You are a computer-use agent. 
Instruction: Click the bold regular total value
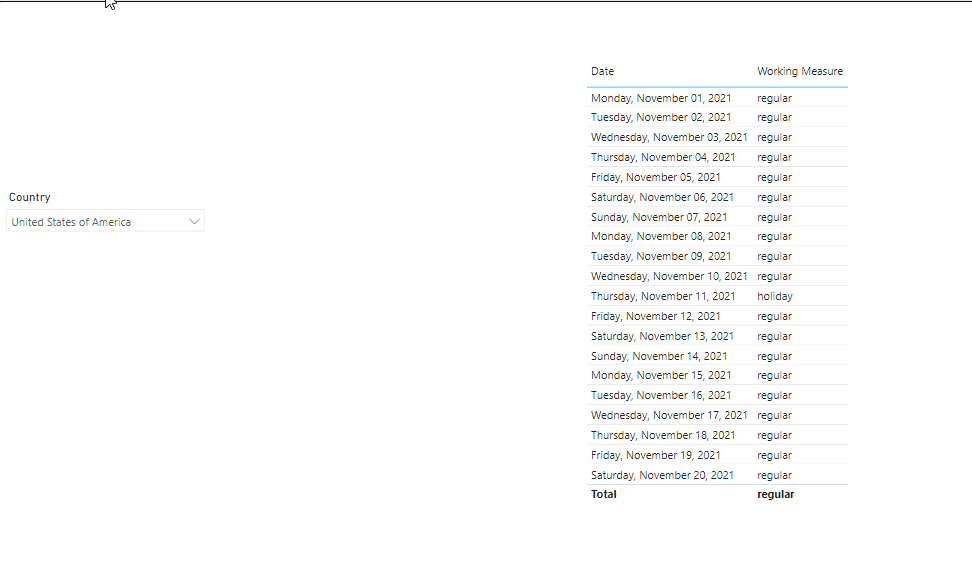tap(775, 494)
